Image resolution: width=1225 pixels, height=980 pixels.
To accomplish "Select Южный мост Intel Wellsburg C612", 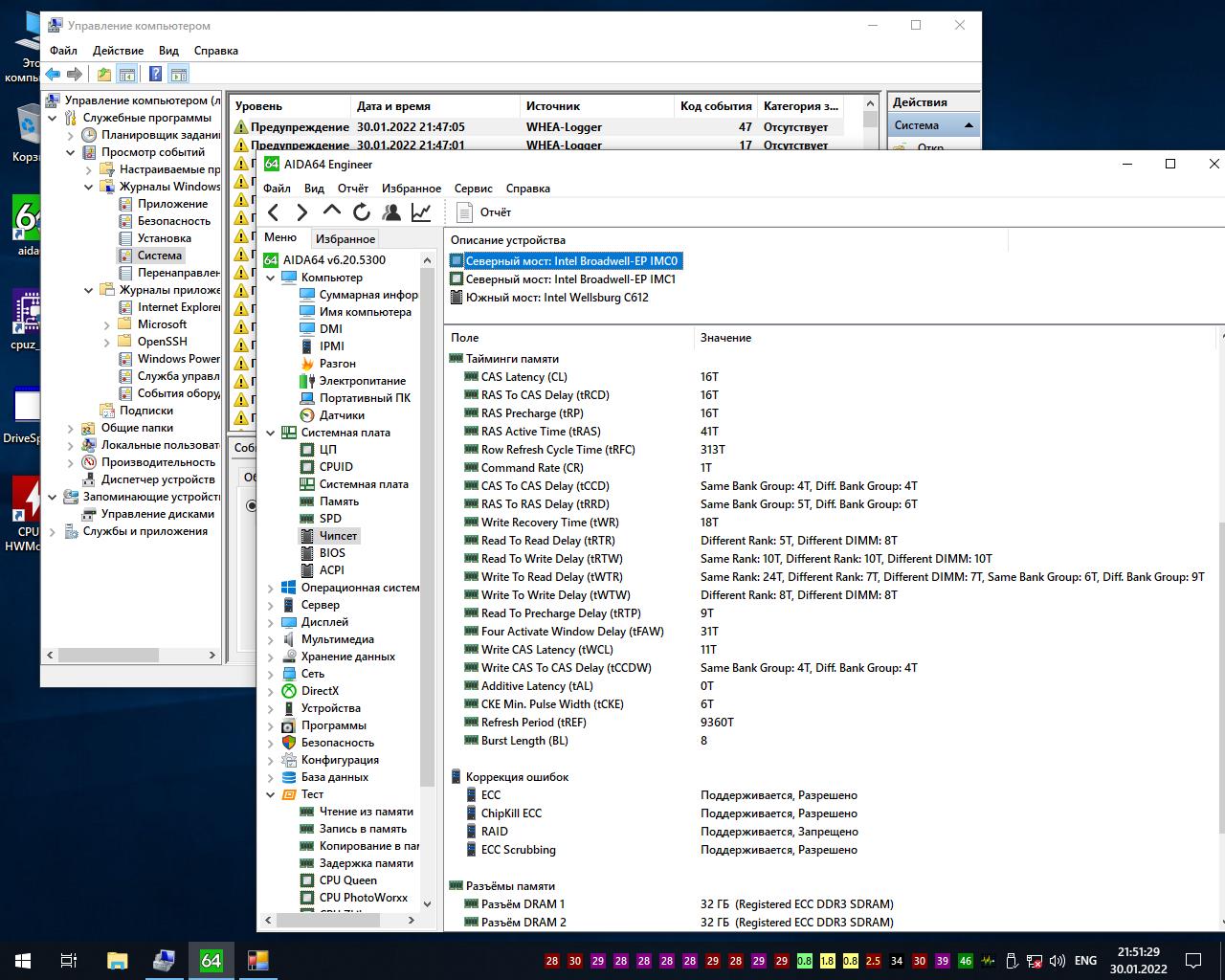I will 557,298.
